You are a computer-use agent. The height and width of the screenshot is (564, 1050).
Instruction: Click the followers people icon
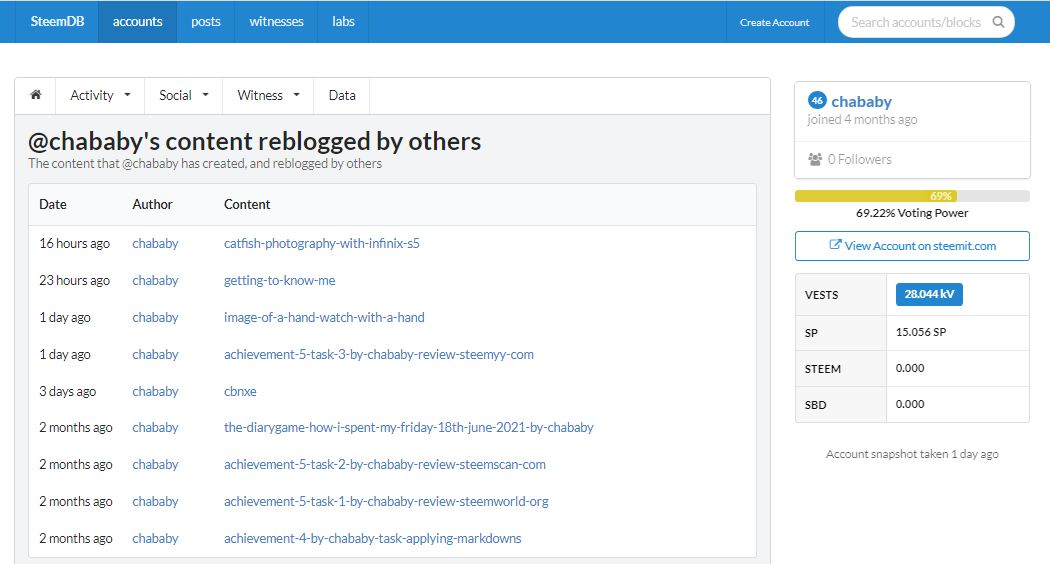[815, 159]
